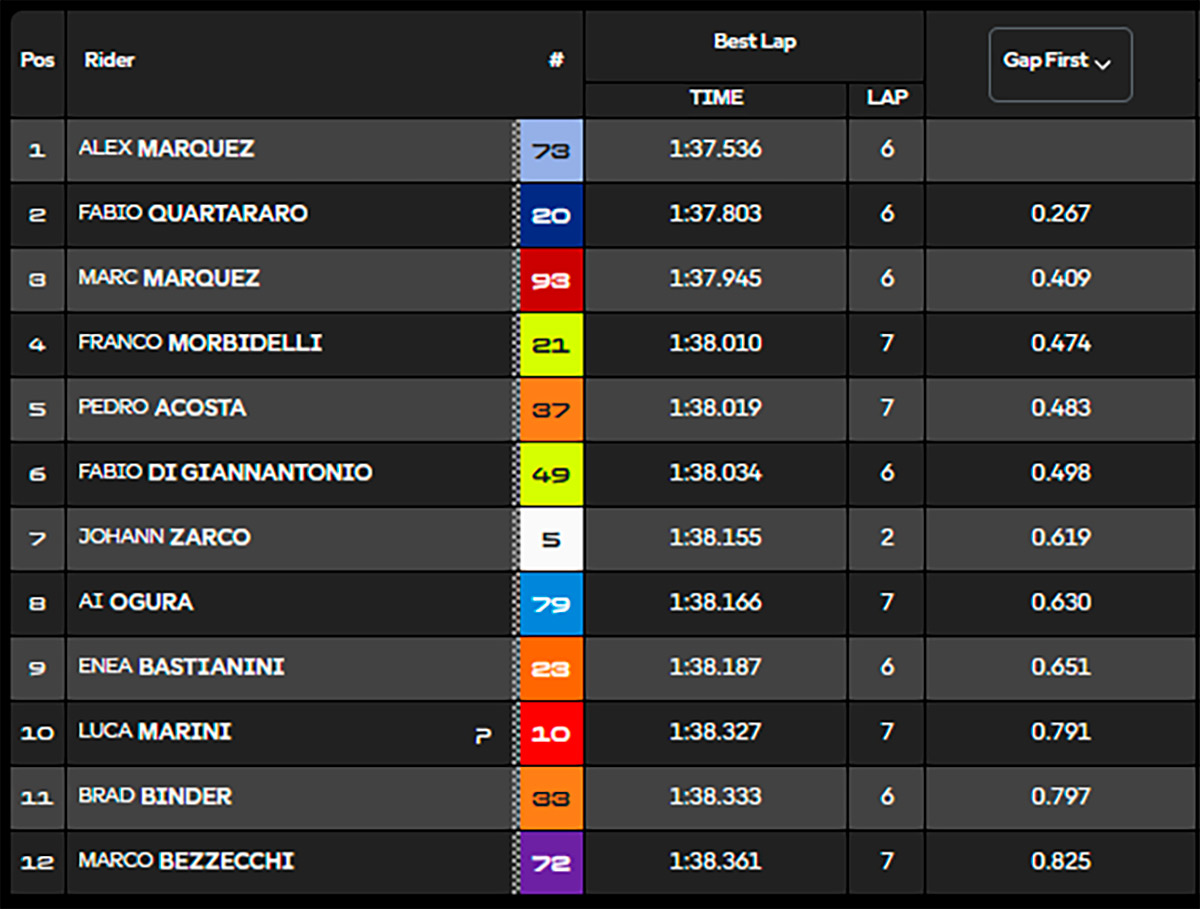Click the P icon beside Luca Marini
The image size is (1200, 909).
[483, 737]
